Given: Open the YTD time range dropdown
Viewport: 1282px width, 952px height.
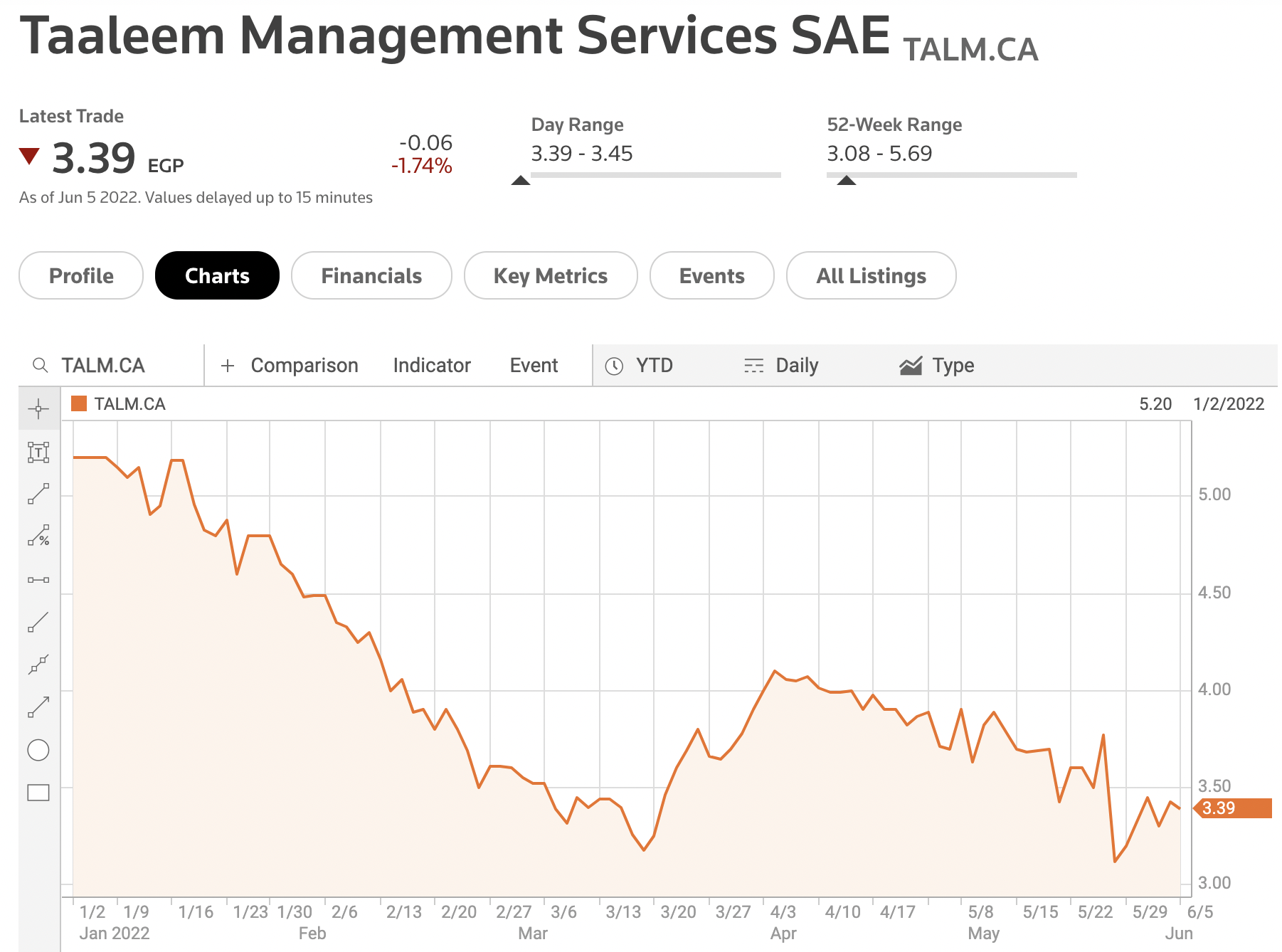Looking at the screenshot, I should (640, 366).
